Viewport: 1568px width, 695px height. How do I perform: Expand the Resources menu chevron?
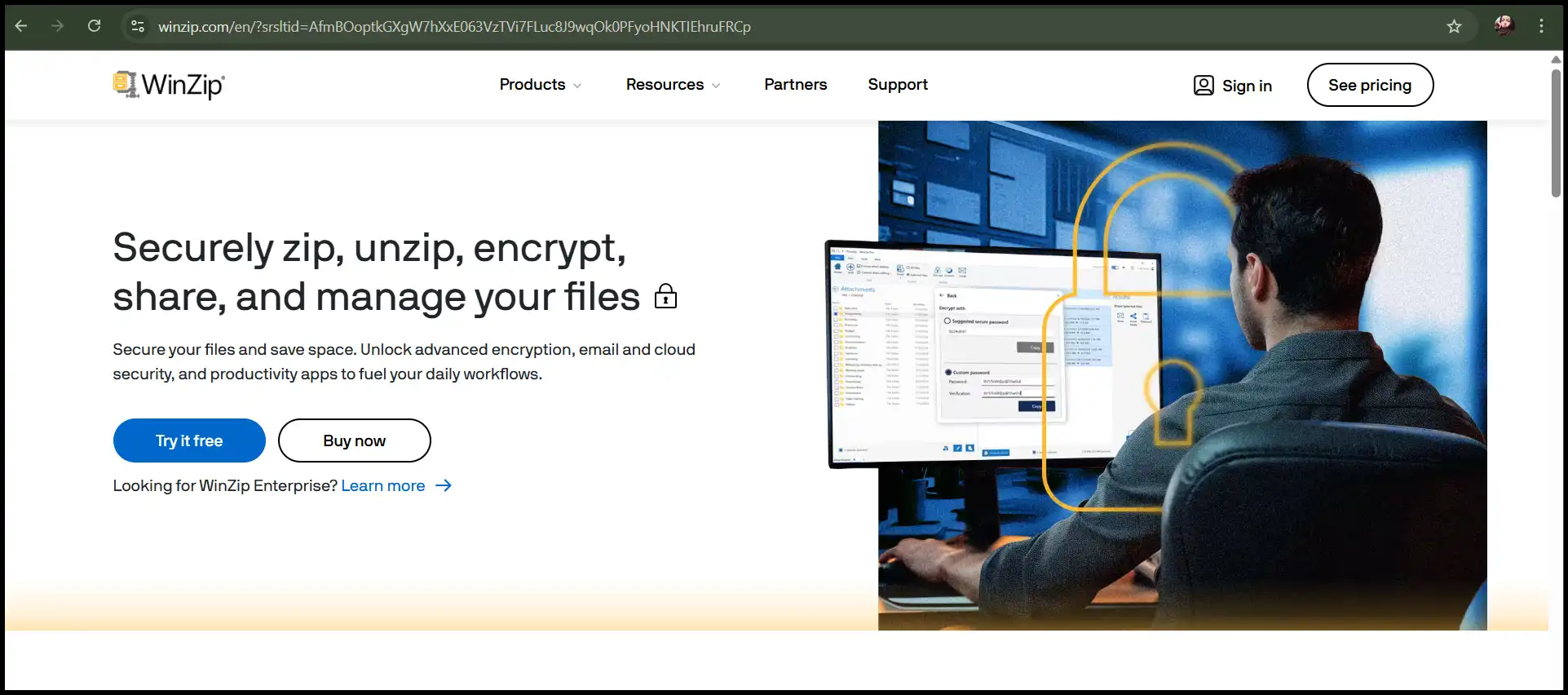coord(716,86)
